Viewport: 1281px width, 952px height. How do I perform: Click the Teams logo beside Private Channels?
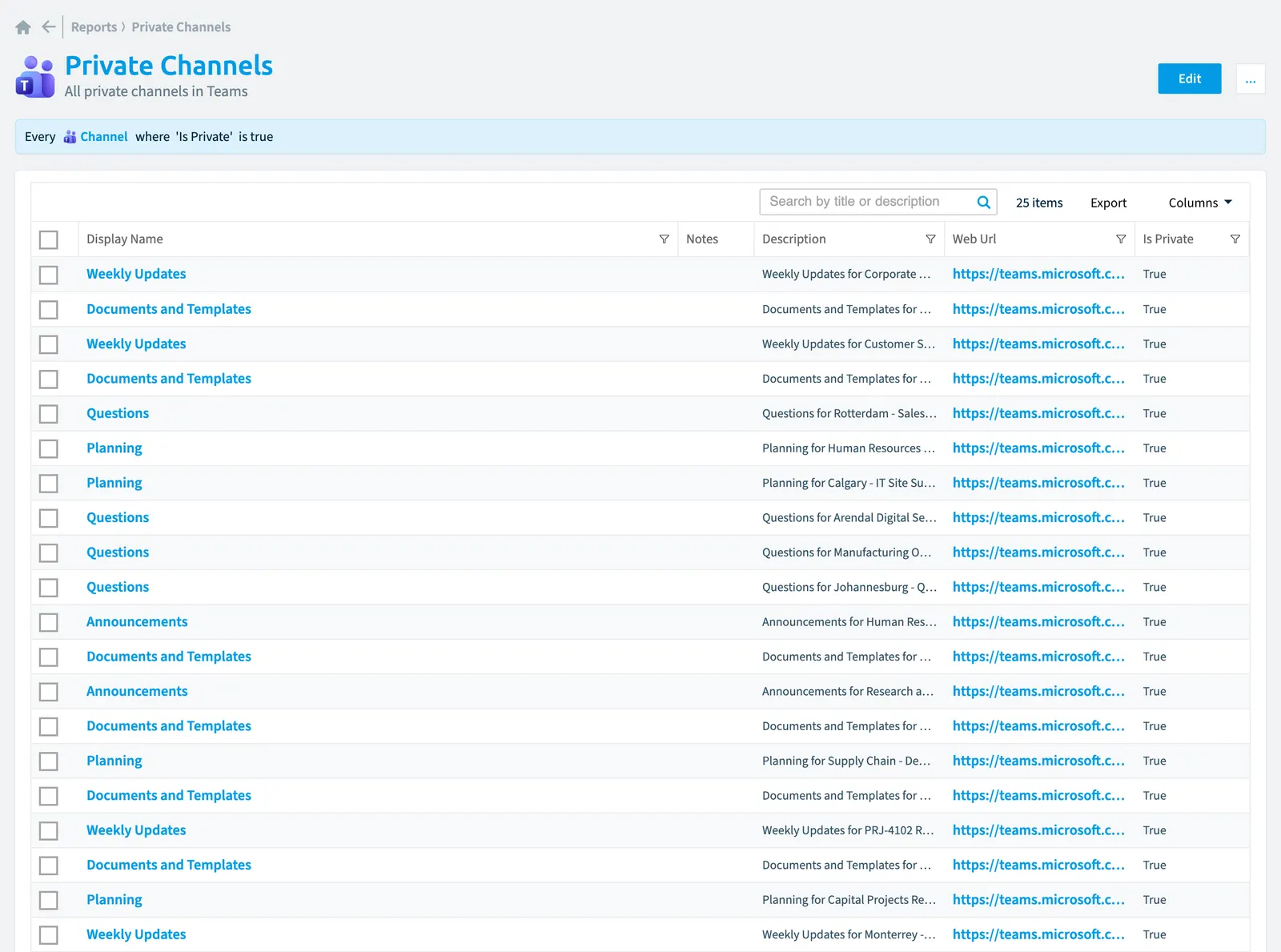click(x=35, y=77)
